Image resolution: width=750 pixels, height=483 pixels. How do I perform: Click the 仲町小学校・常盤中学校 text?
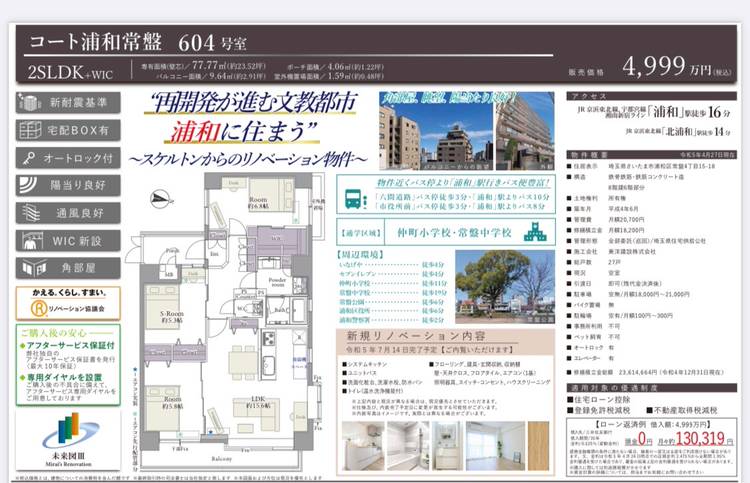click(454, 232)
